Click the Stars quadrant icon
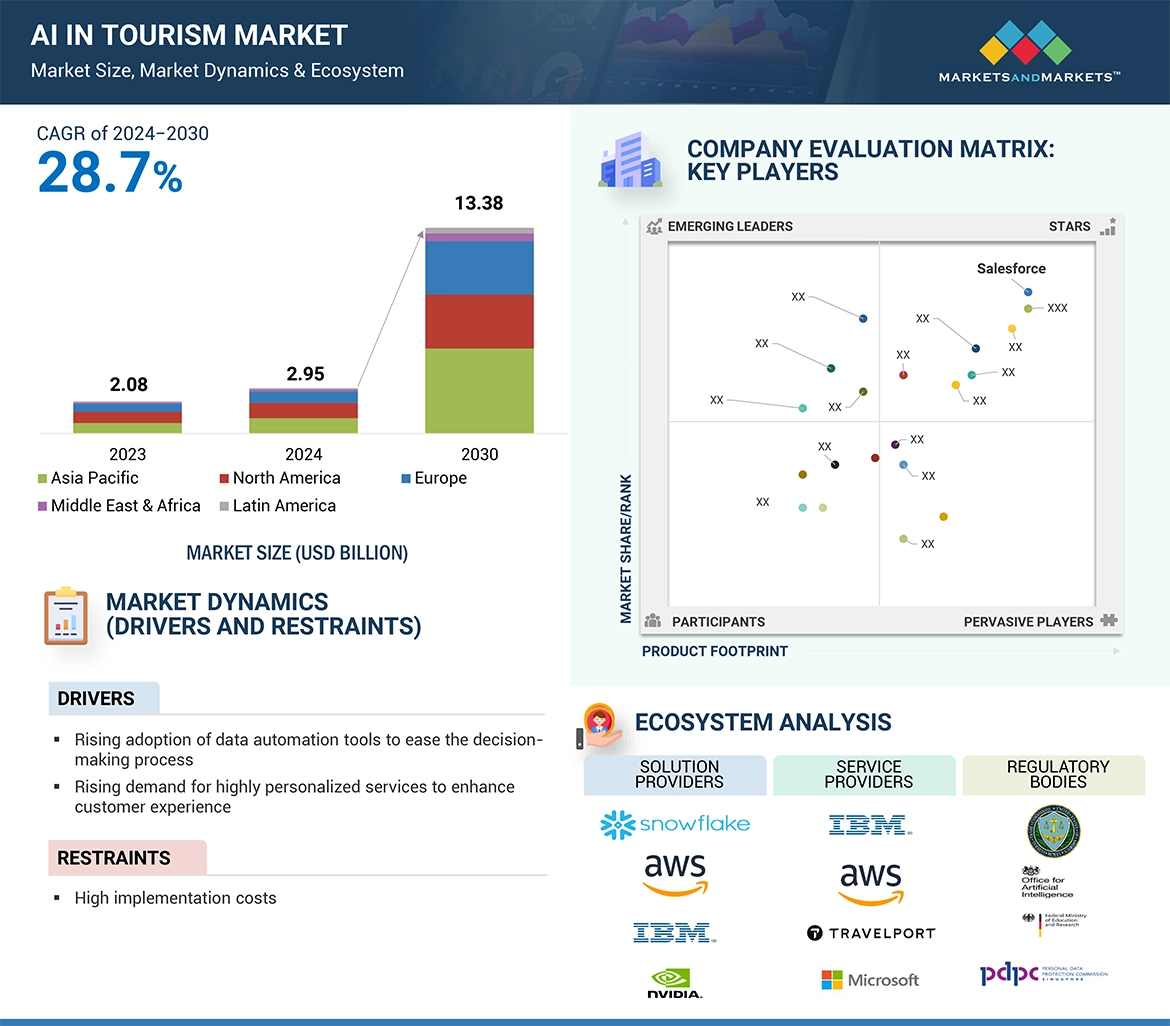This screenshot has width=1170, height=1026. tap(1107, 227)
